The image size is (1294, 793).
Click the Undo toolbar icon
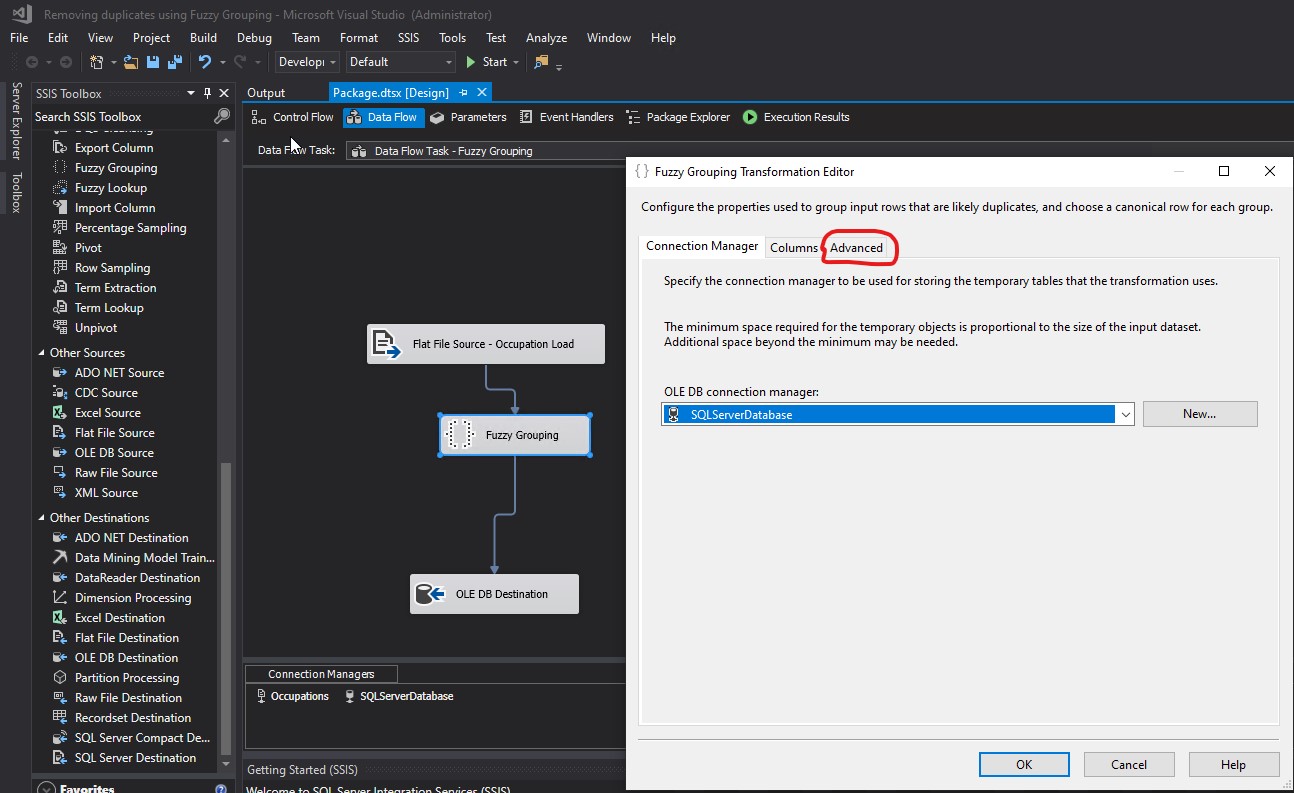(x=205, y=62)
